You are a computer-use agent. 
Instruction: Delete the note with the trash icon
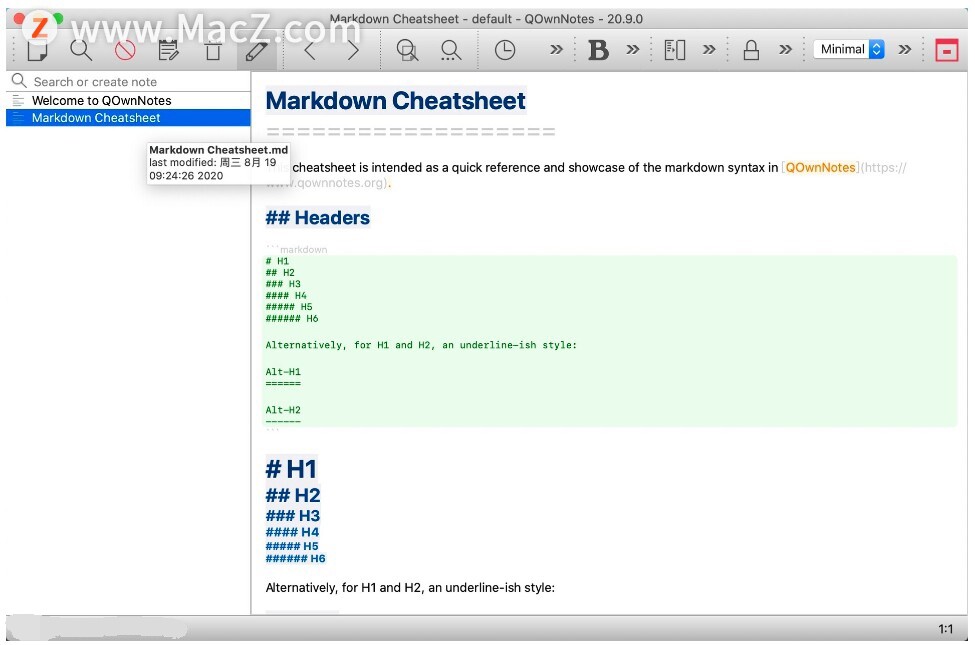pyautogui.click(x=213, y=50)
